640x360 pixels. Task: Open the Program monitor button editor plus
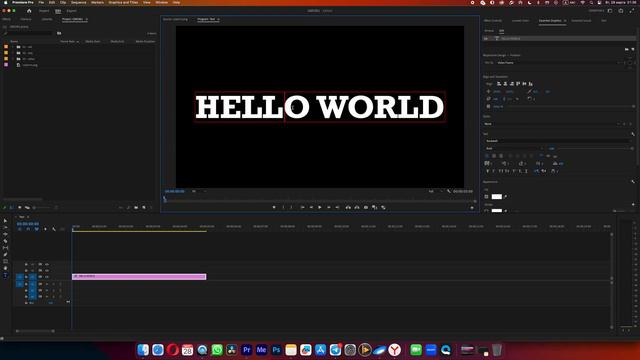[x=472, y=207]
